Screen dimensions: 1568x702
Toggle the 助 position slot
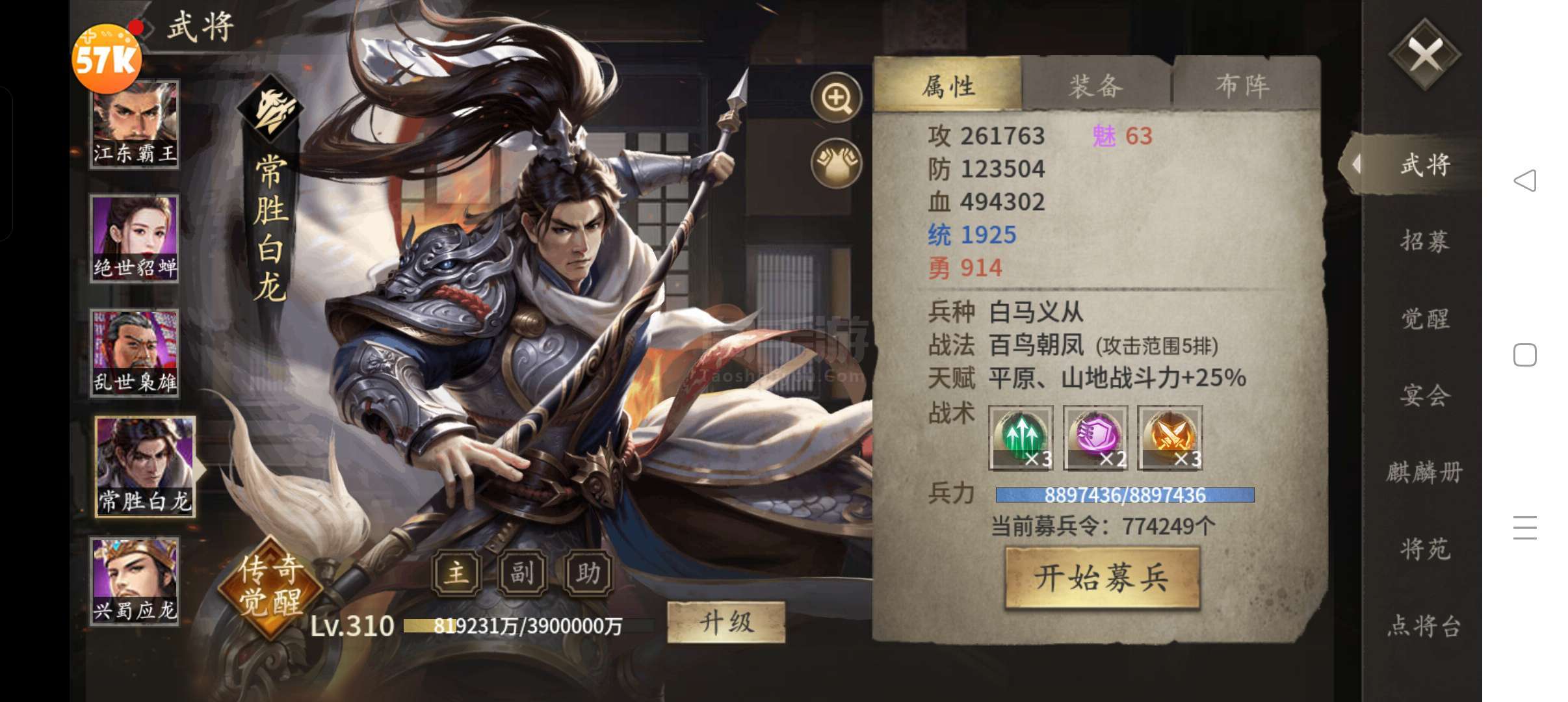point(588,573)
